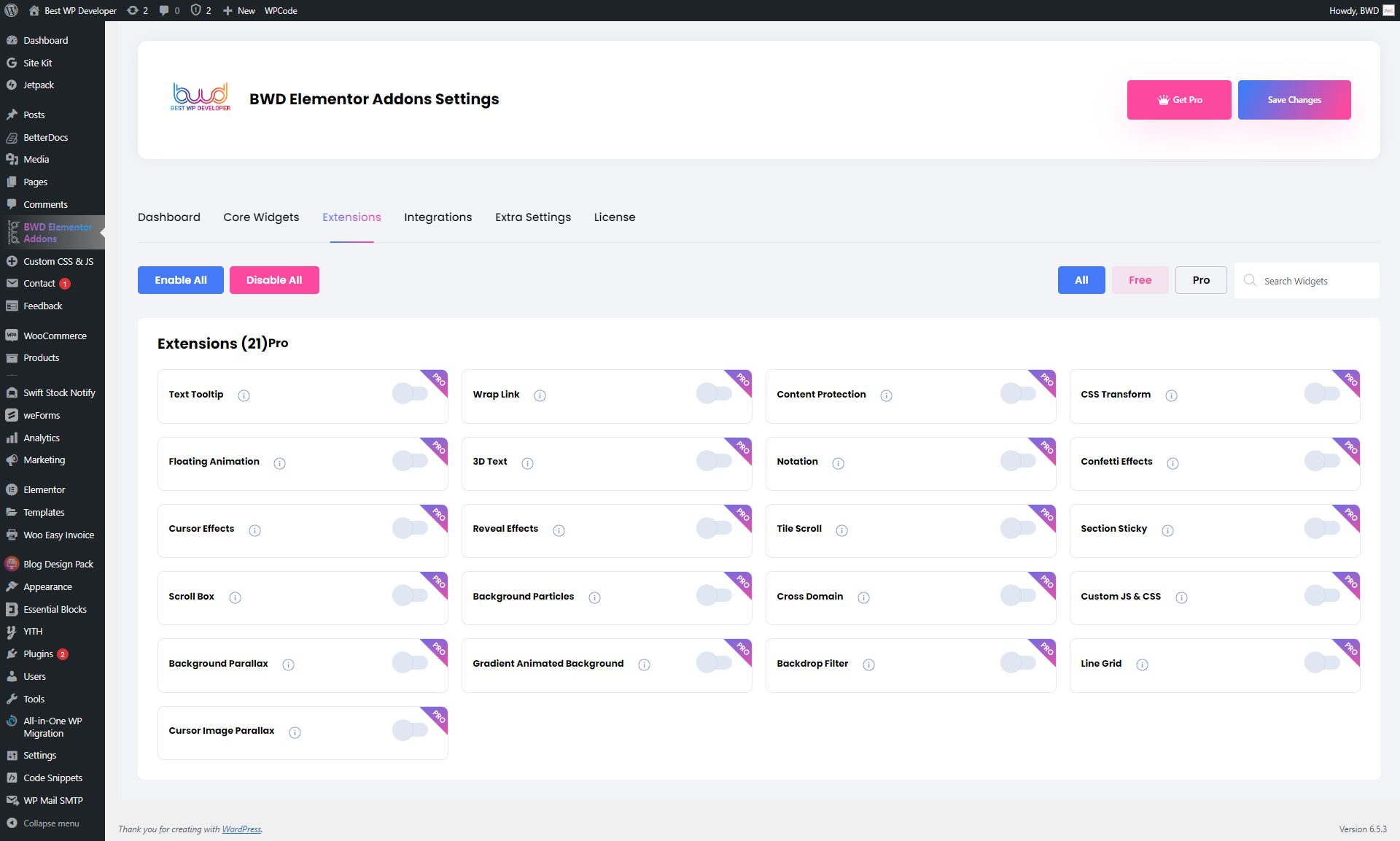
Task: Click the Confetti Effects info icon
Action: [1173, 463]
